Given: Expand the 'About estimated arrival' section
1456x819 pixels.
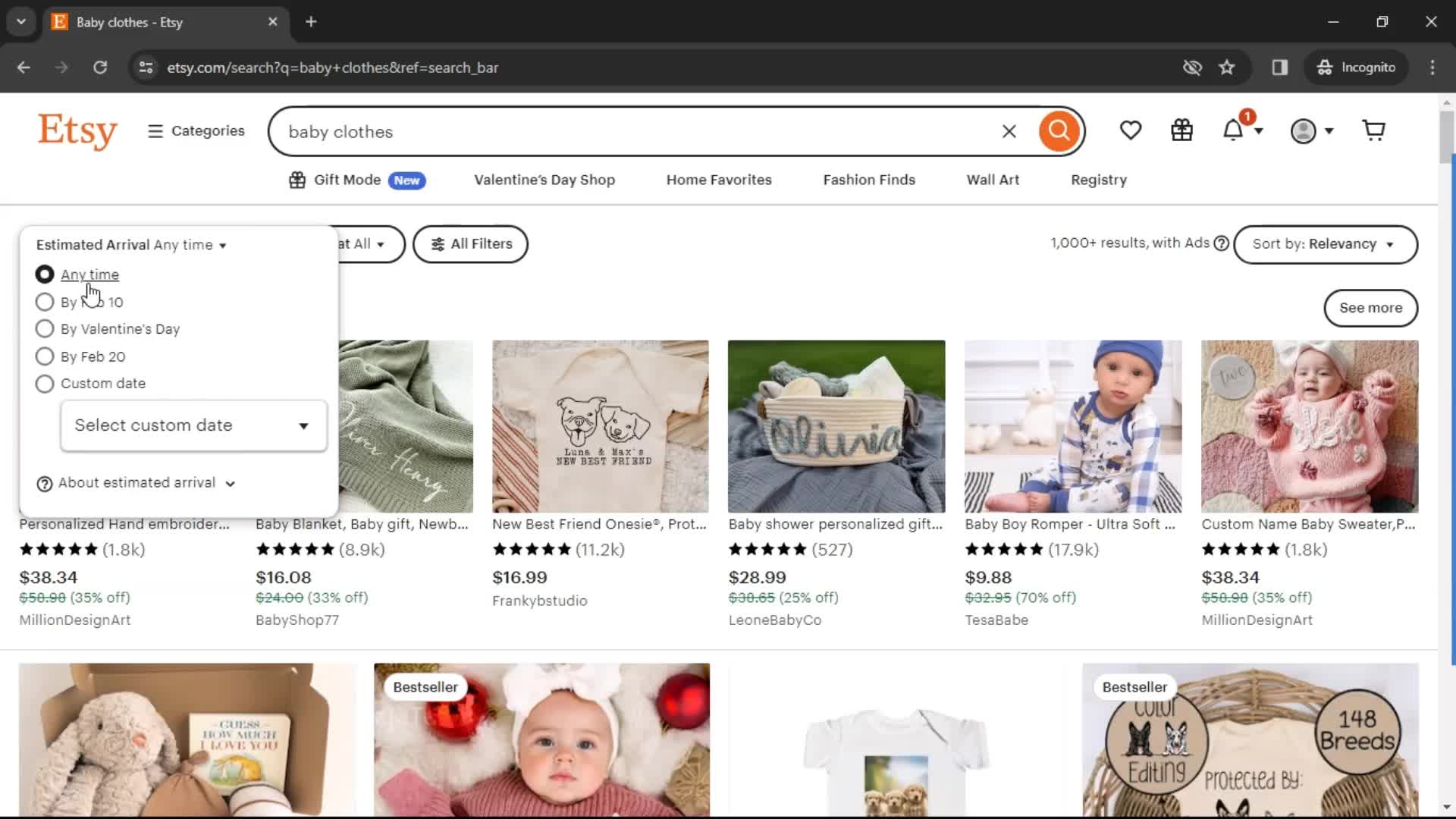Looking at the screenshot, I should click(136, 483).
